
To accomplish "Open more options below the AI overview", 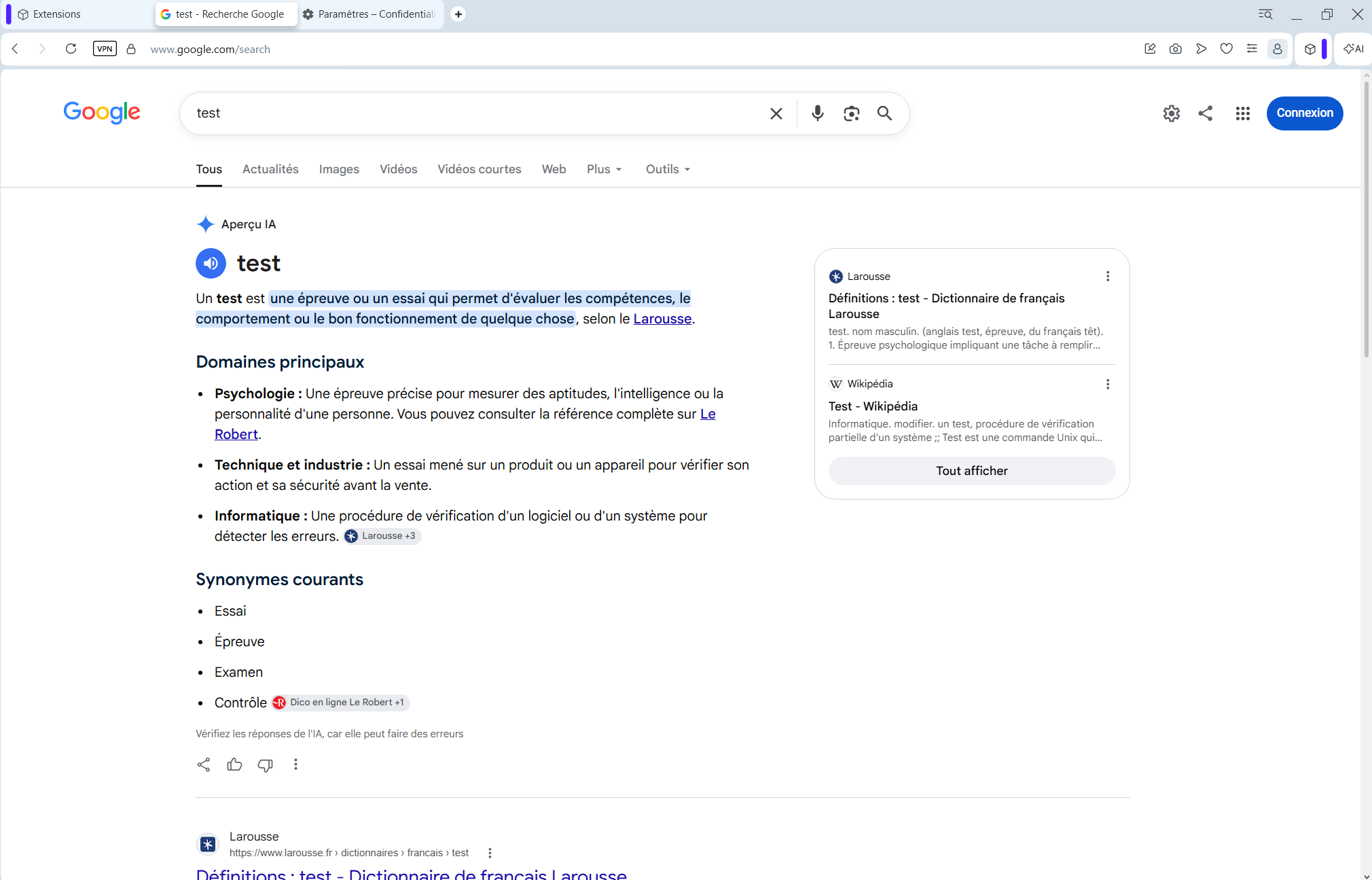I will (x=295, y=764).
